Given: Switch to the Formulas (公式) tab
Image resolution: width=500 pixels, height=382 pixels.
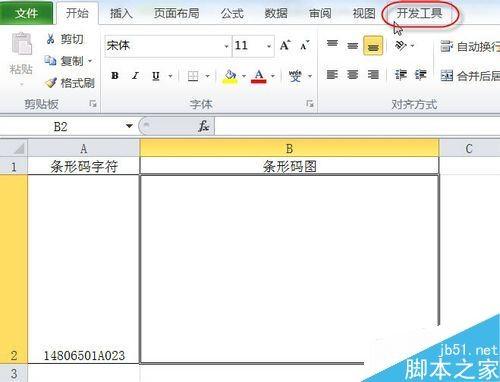Looking at the screenshot, I should pyautogui.click(x=232, y=13).
